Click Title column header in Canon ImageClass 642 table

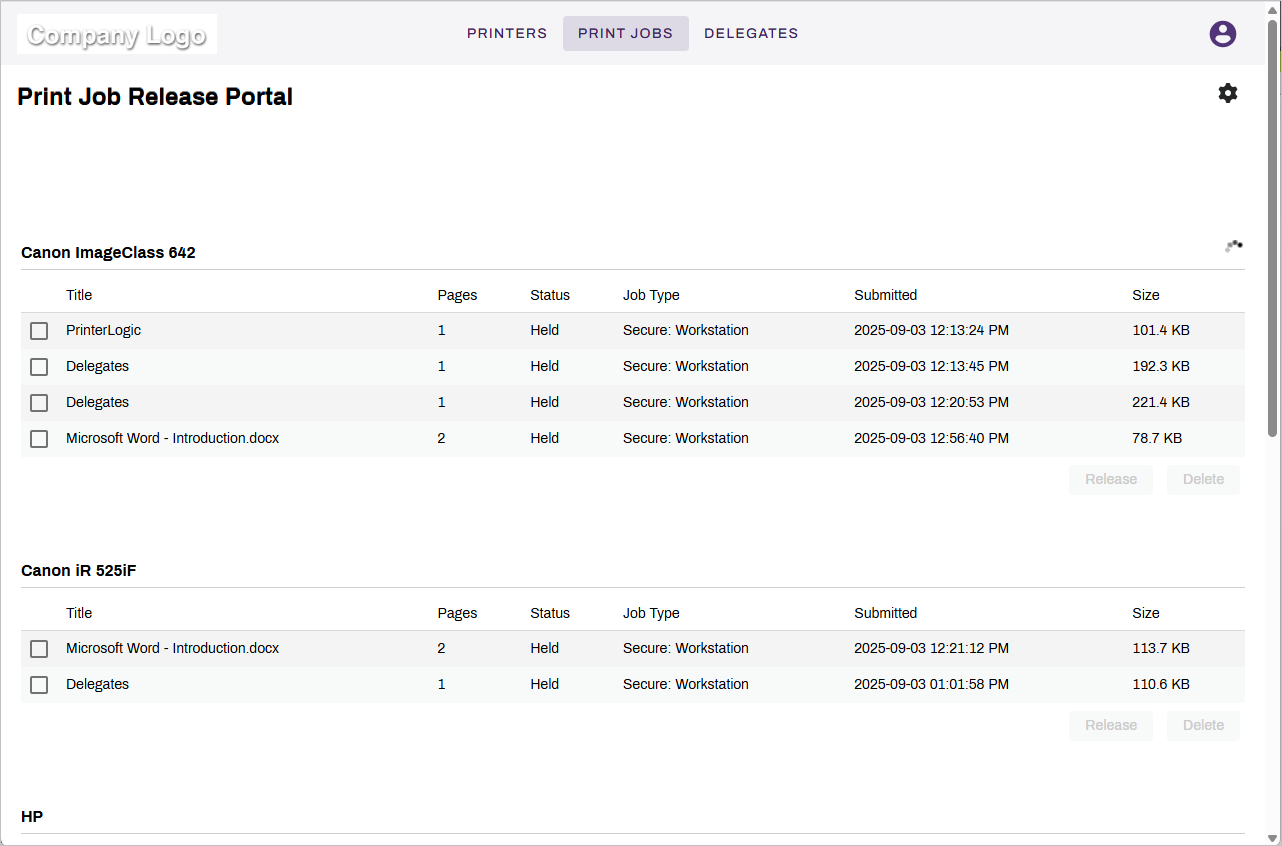[x=79, y=295]
